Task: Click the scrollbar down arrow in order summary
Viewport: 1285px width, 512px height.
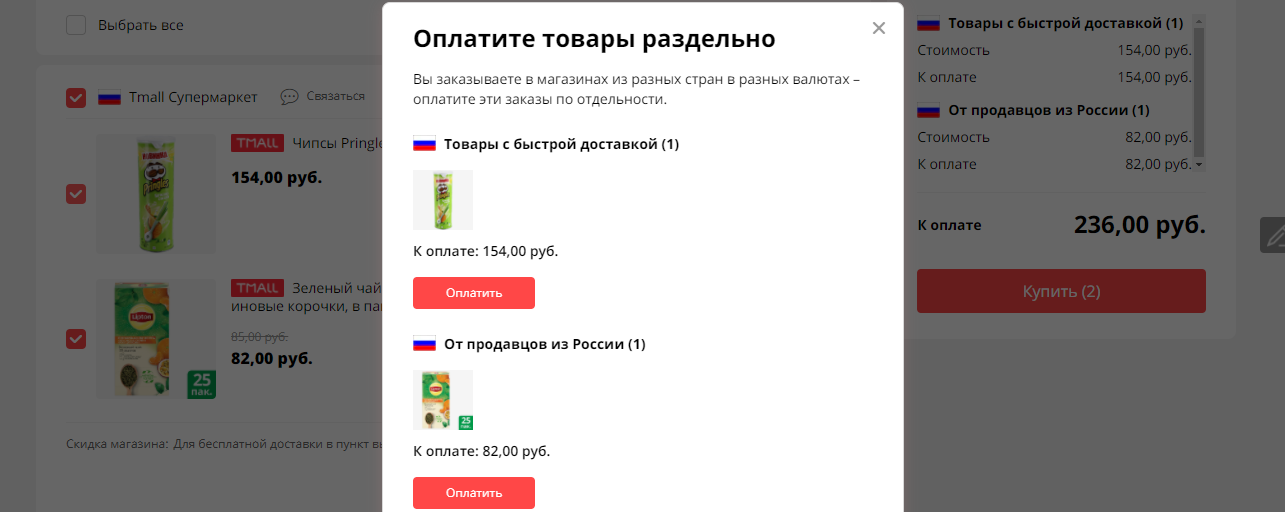Action: 1199,164
